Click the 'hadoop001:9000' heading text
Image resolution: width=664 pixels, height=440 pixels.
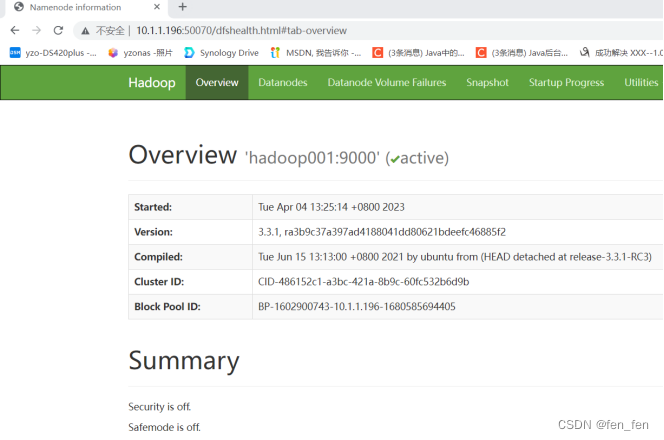312,158
